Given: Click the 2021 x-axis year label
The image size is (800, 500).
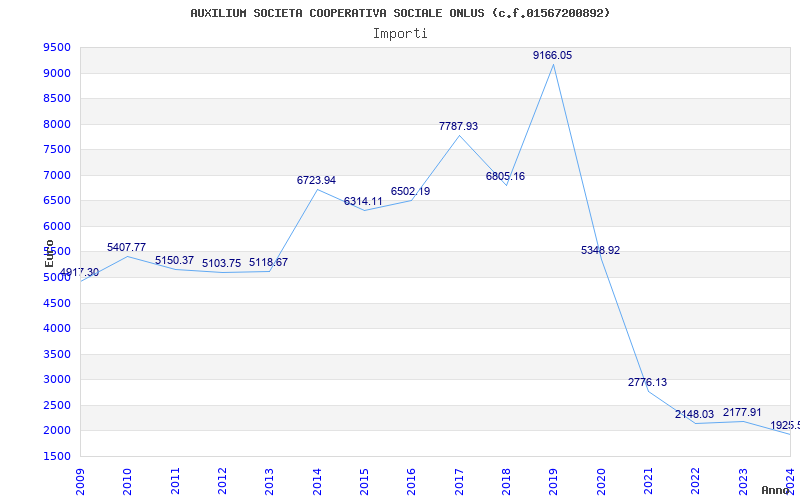Looking at the screenshot, I should (x=648, y=482).
